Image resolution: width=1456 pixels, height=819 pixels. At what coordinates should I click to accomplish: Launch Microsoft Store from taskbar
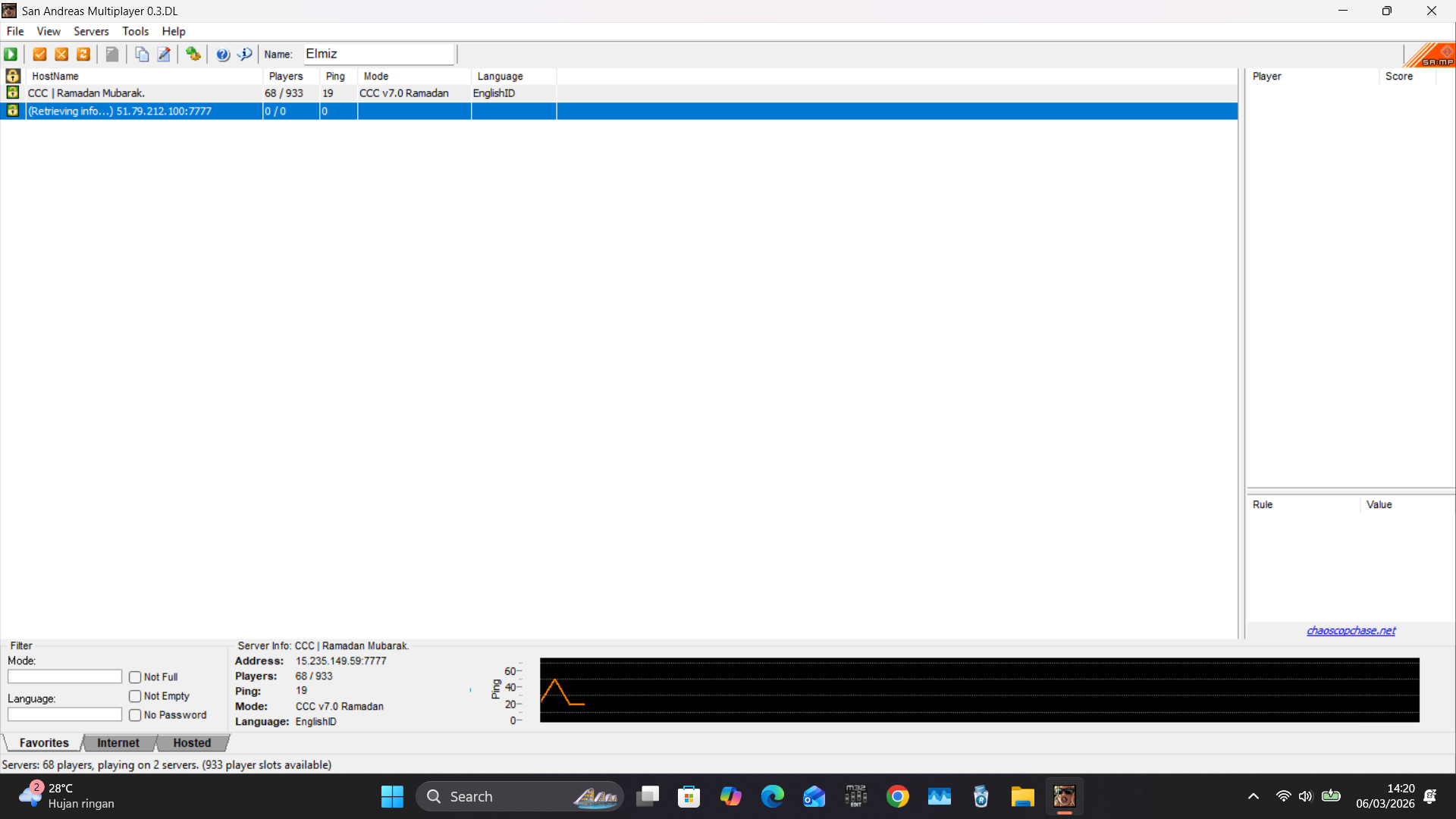click(689, 796)
